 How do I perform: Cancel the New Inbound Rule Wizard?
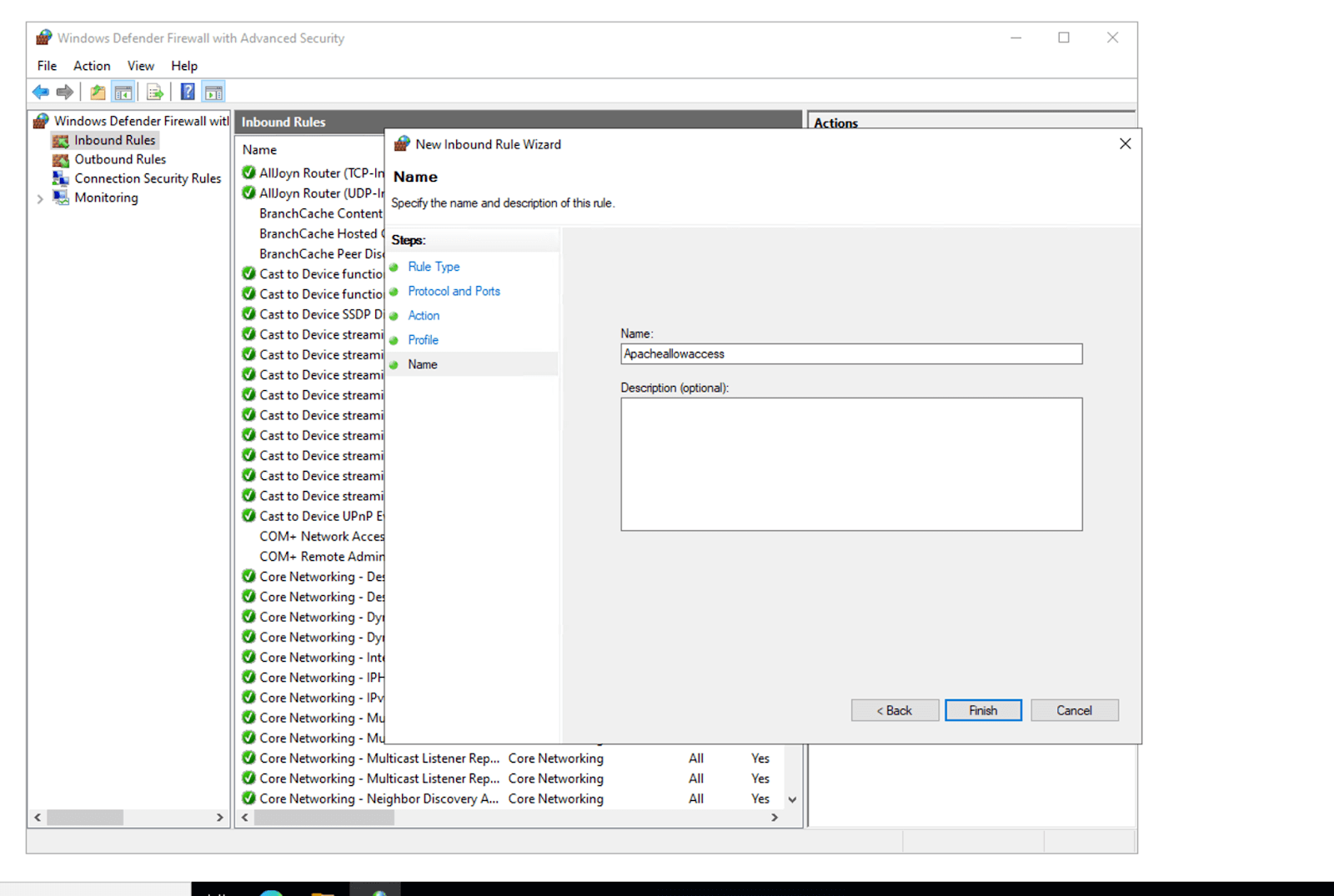pos(1074,710)
